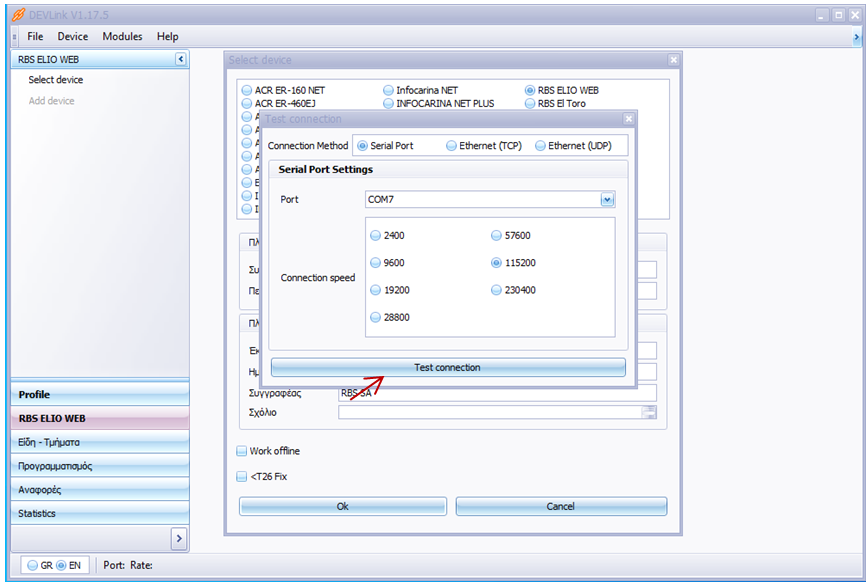Screen dimensions: 868x586
Task: Open the Modules menu
Action: pos(122,37)
